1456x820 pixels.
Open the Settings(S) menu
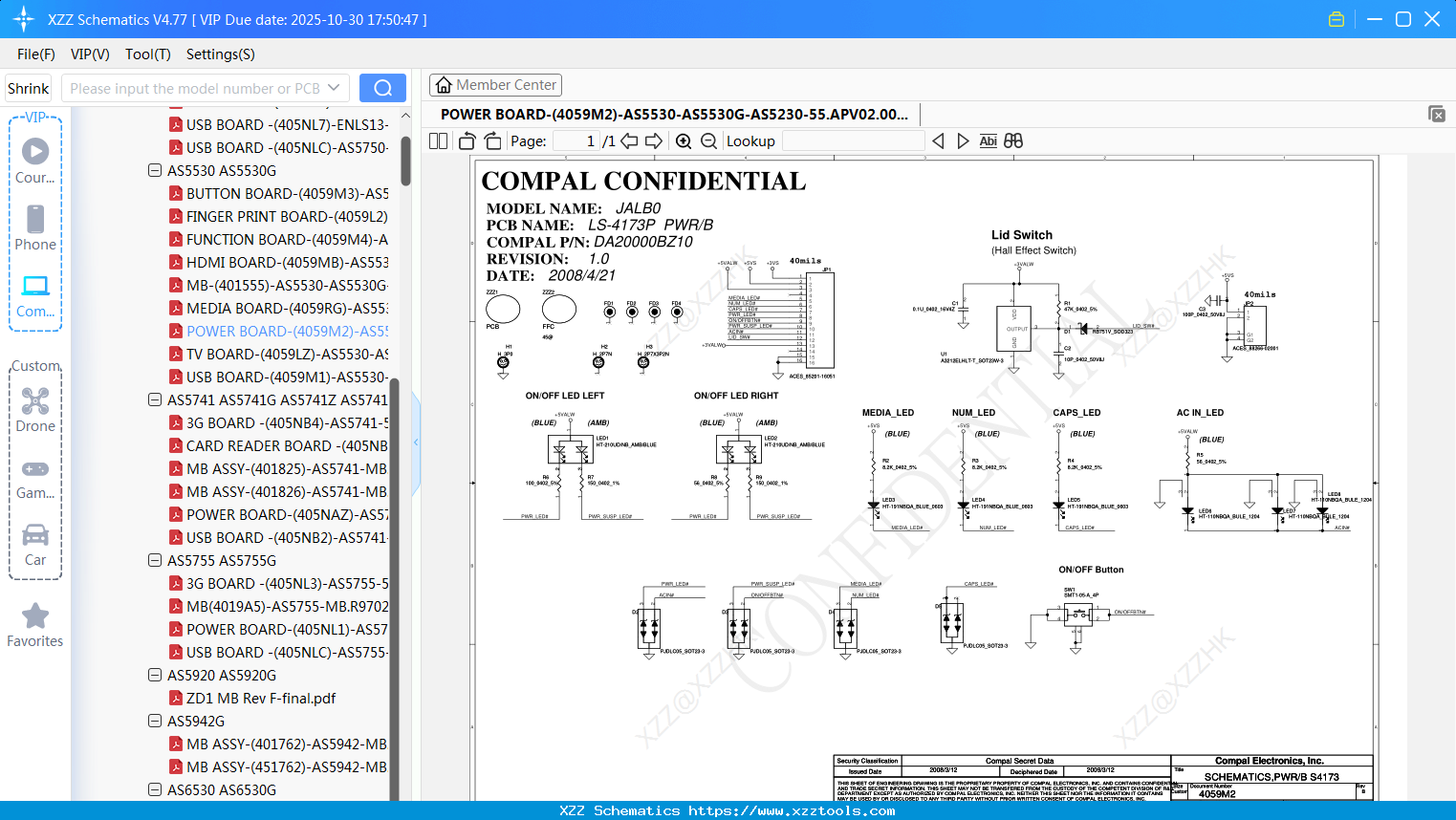tap(221, 54)
